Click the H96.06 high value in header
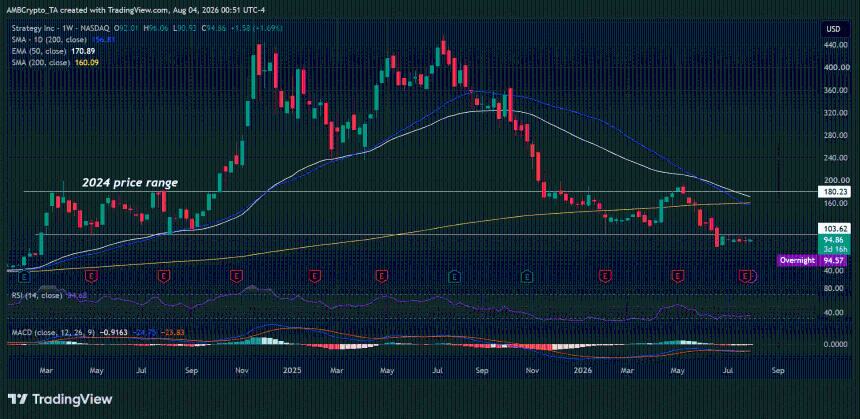 point(156,28)
